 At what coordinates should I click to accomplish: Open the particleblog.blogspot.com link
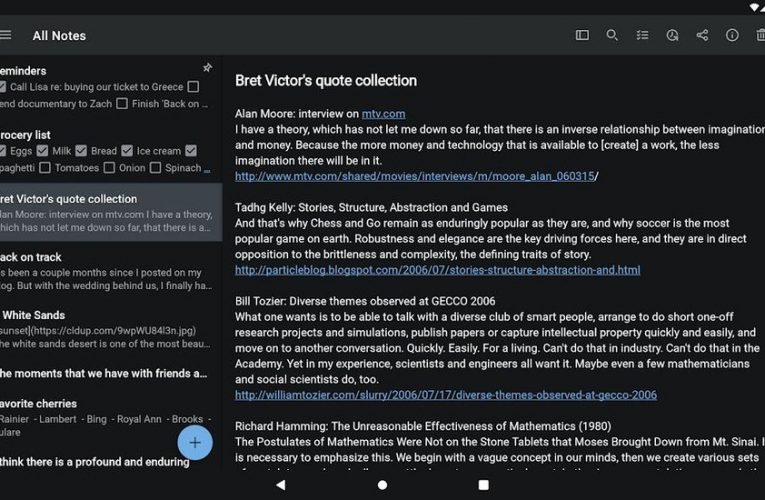tap(438, 270)
